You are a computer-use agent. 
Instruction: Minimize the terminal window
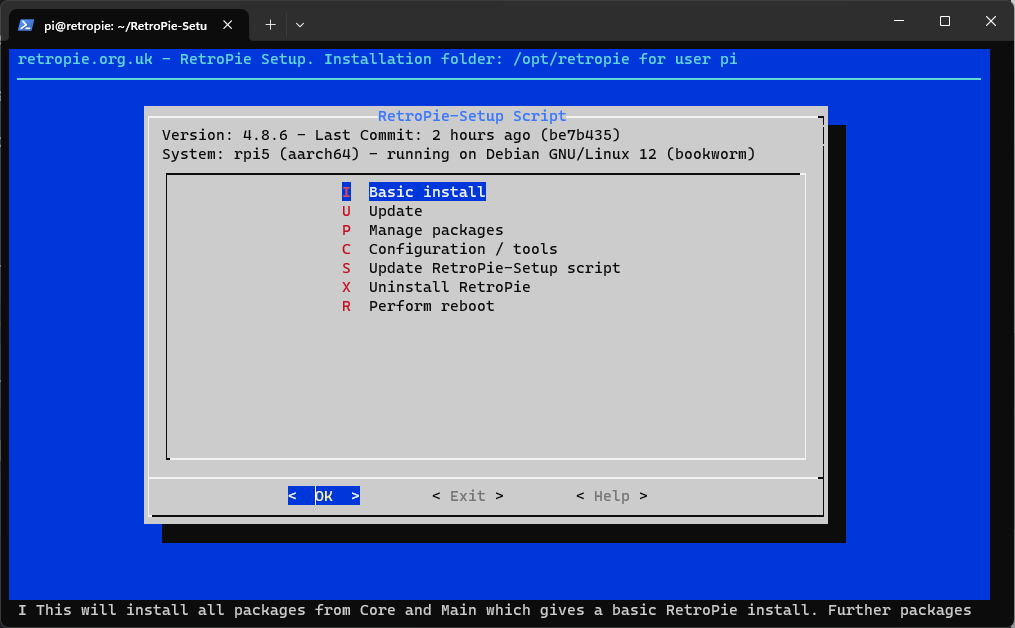coord(898,21)
